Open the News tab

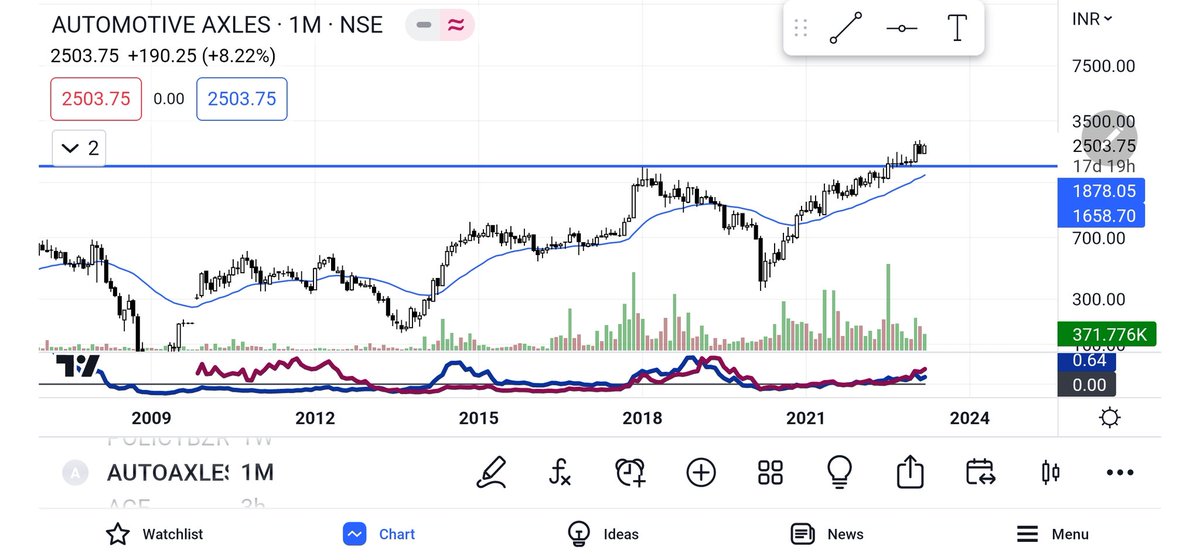[827, 534]
